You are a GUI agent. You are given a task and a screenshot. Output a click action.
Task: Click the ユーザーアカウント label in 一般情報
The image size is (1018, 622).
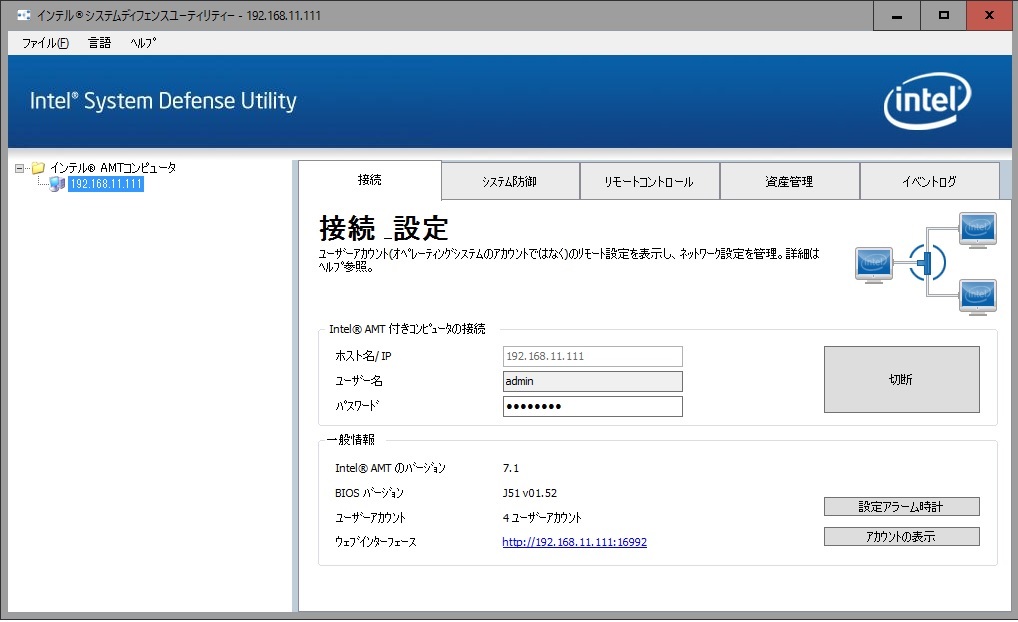(x=370, y=517)
